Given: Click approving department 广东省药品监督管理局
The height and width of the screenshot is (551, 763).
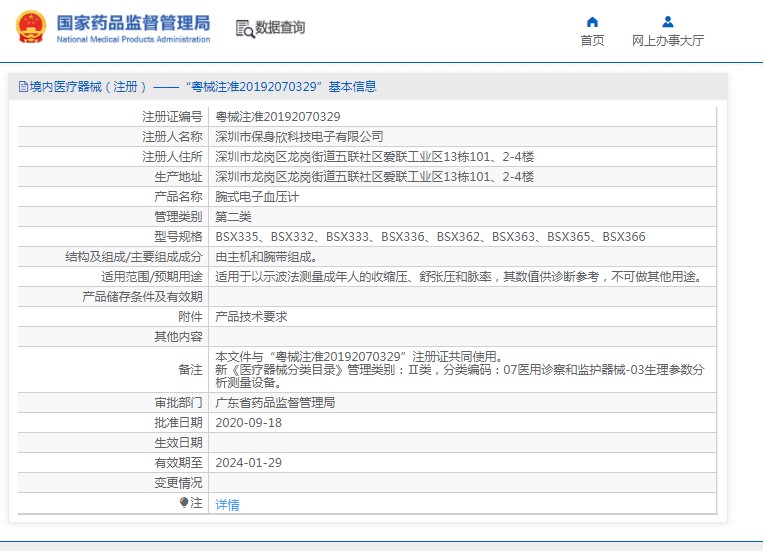Looking at the screenshot, I should 275,403.
